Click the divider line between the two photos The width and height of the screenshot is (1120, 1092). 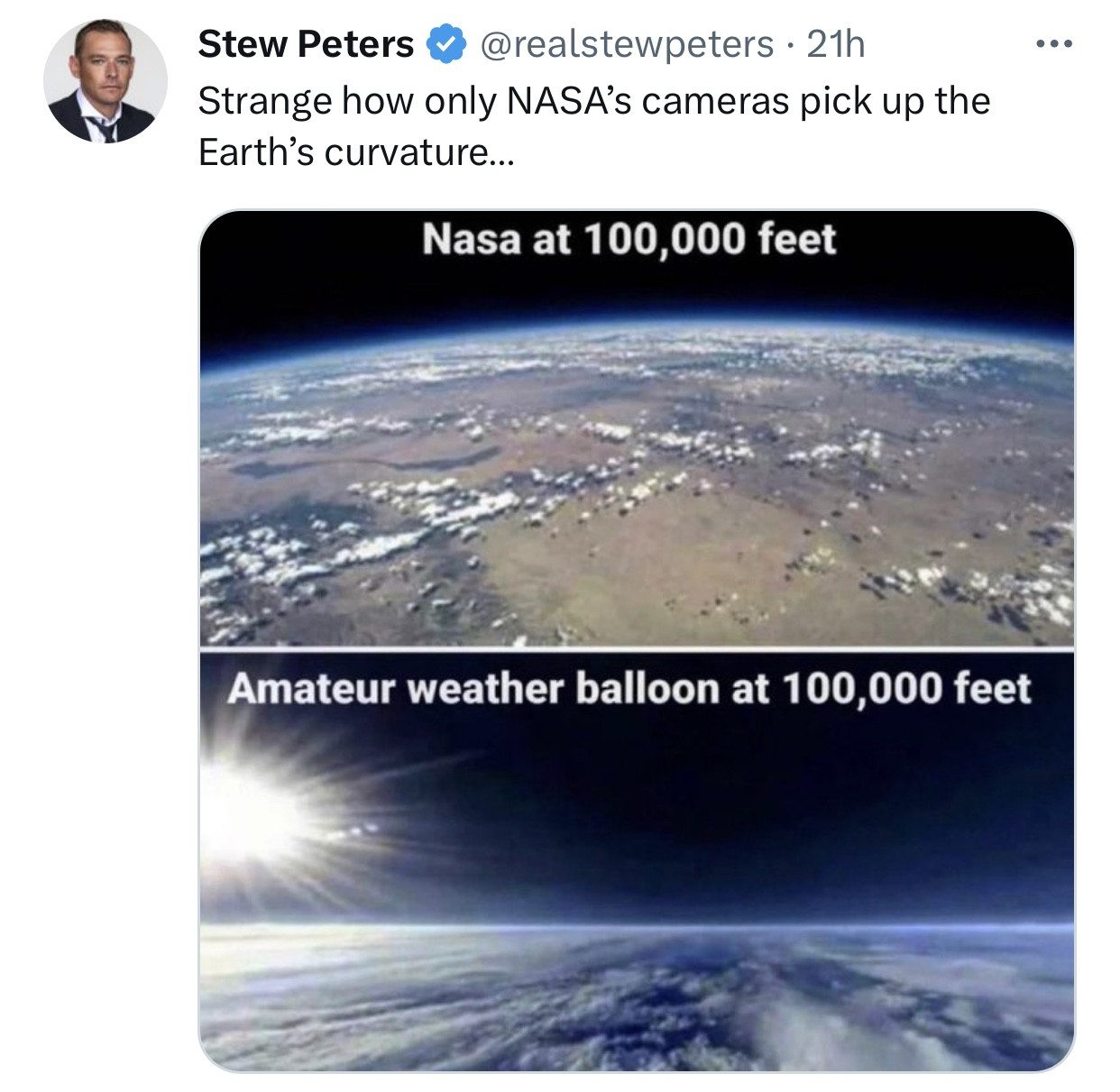click(x=637, y=647)
